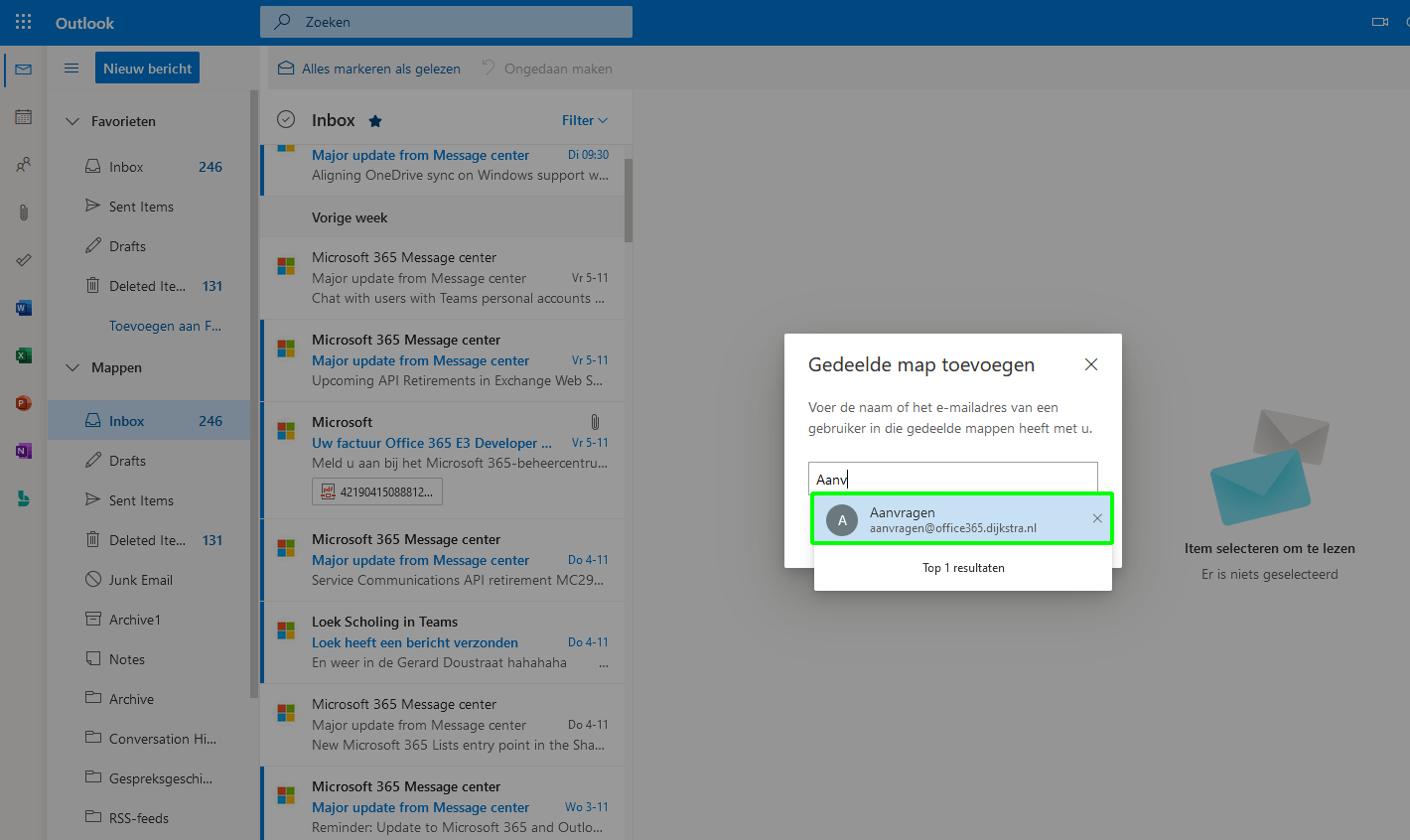
Task: Open the Archive folder
Action: [150, 699]
